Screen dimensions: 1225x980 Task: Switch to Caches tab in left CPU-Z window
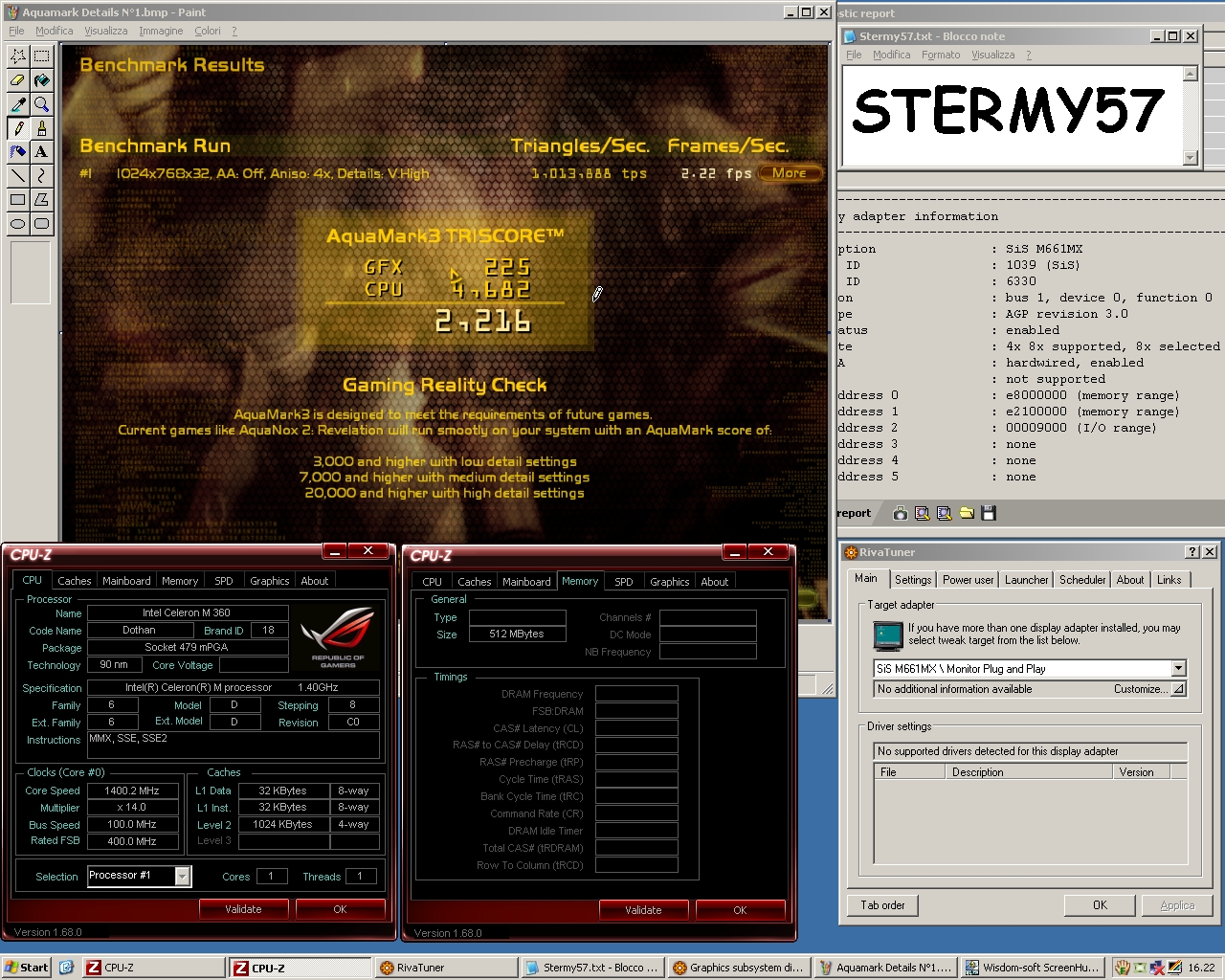[x=74, y=581]
